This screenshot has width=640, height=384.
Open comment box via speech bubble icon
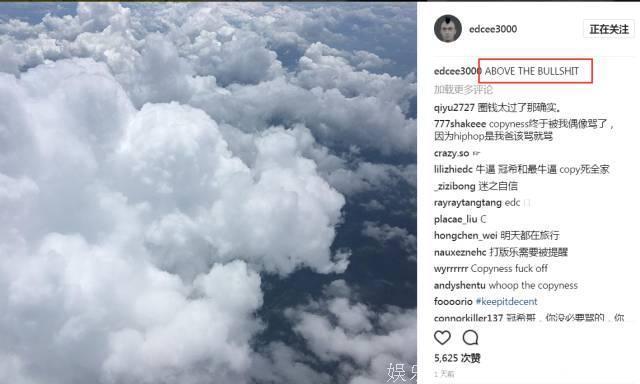click(x=470, y=337)
